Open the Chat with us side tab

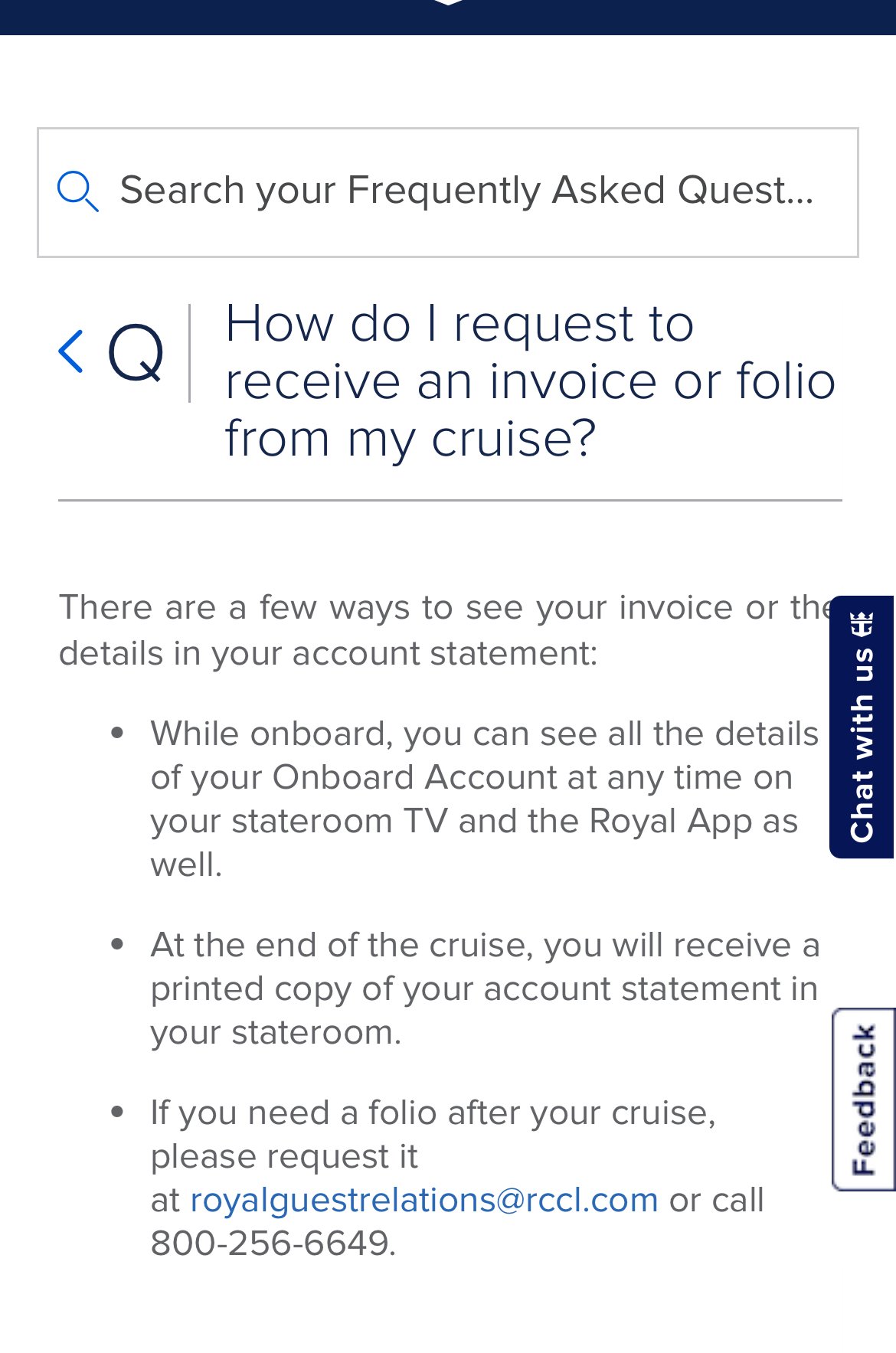862,727
